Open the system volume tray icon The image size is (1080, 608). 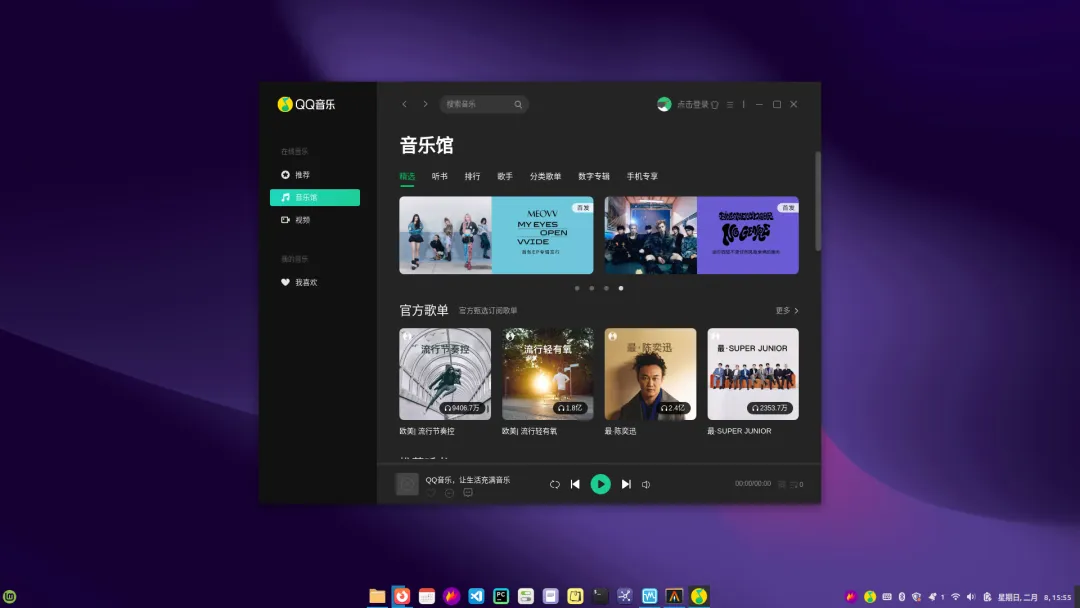[970, 597]
